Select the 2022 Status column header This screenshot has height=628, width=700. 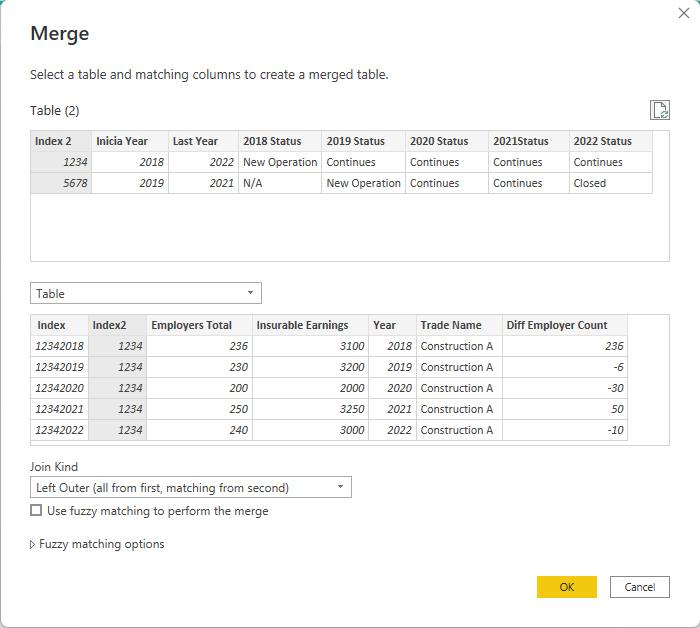pos(611,141)
